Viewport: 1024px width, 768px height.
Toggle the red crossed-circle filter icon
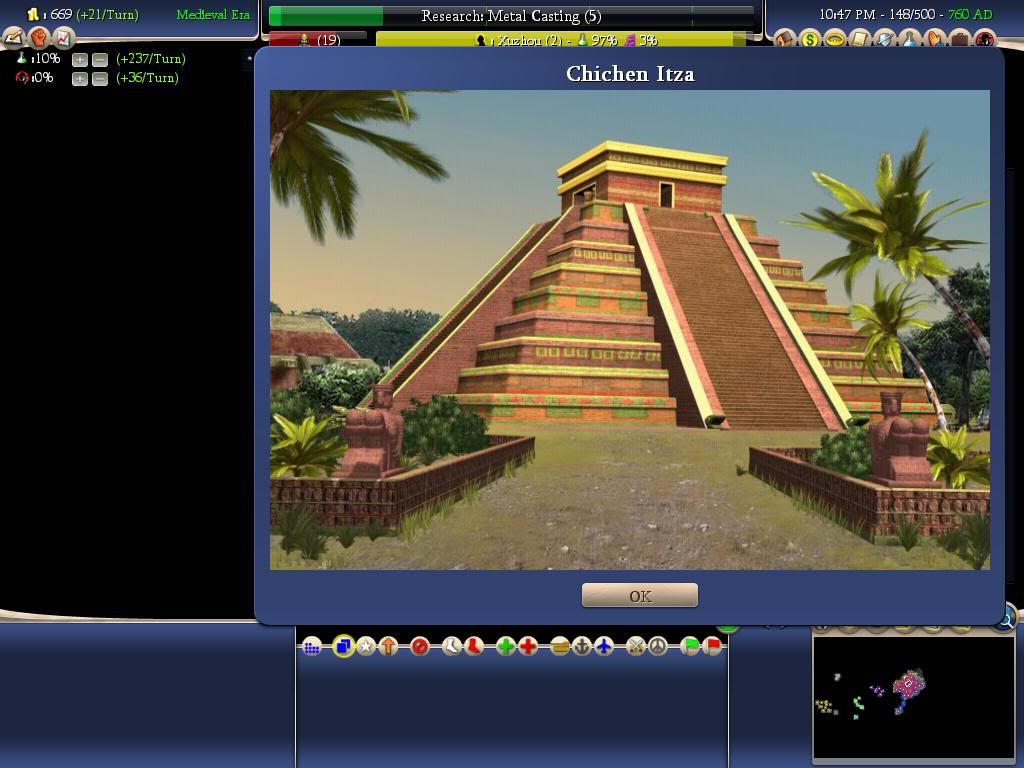(x=420, y=647)
